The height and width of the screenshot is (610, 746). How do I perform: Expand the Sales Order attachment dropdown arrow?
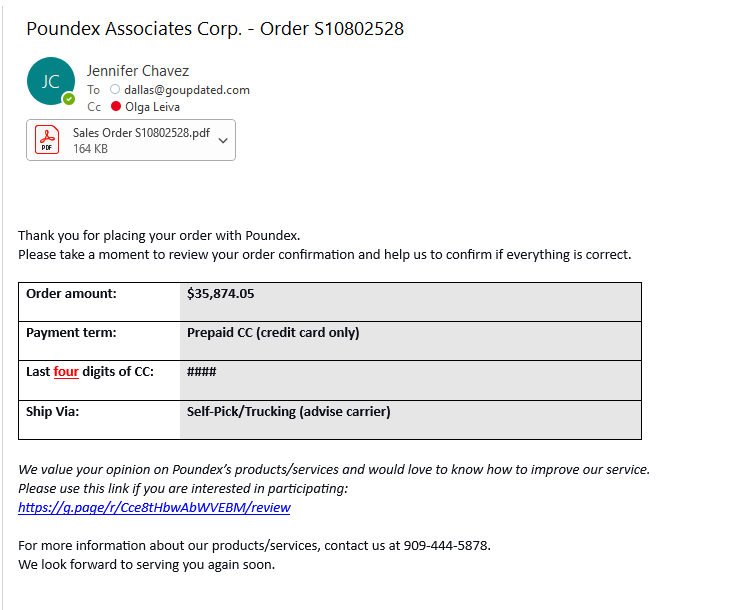pyautogui.click(x=222, y=141)
